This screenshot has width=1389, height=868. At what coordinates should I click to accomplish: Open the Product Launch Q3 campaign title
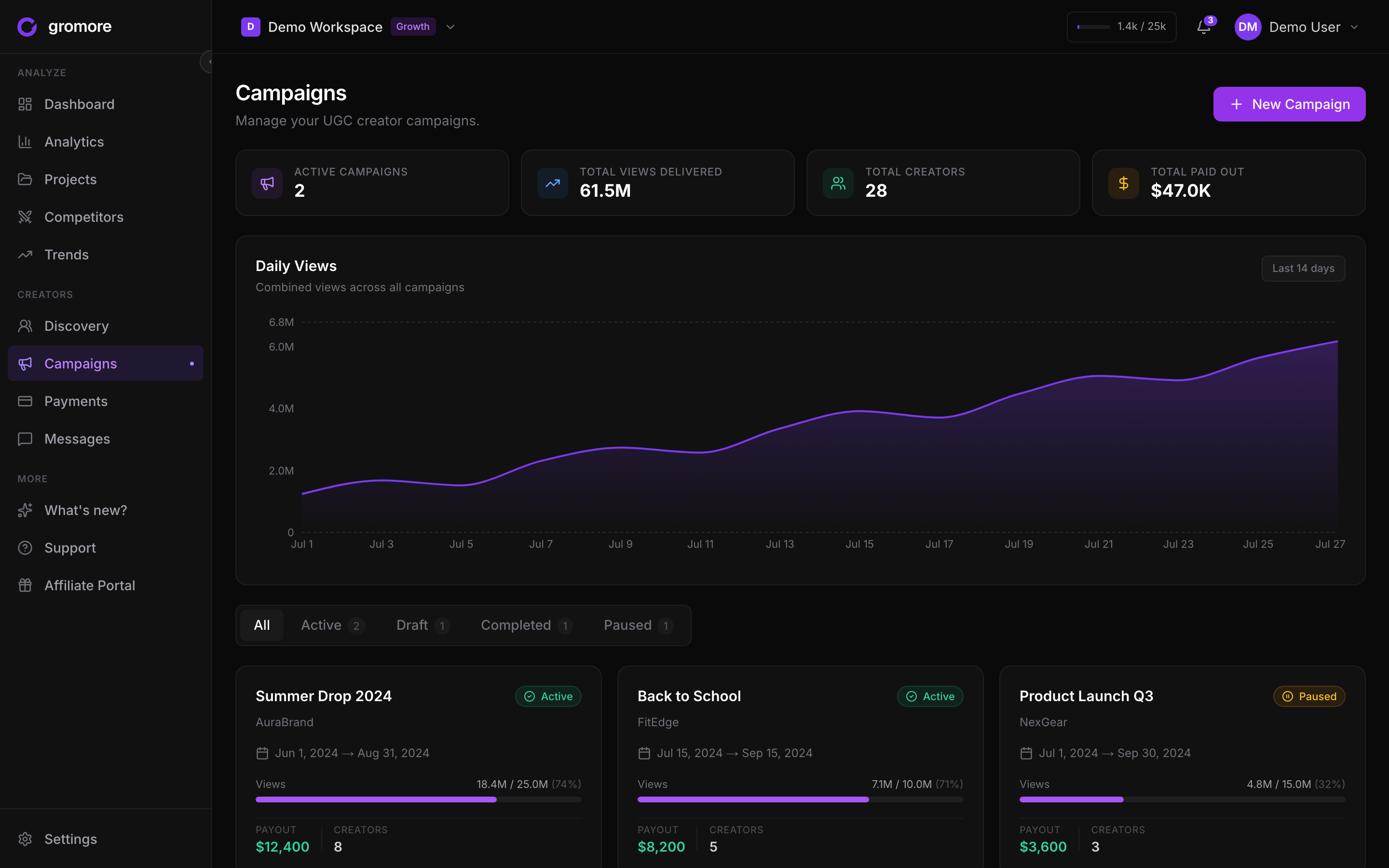(x=1087, y=696)
